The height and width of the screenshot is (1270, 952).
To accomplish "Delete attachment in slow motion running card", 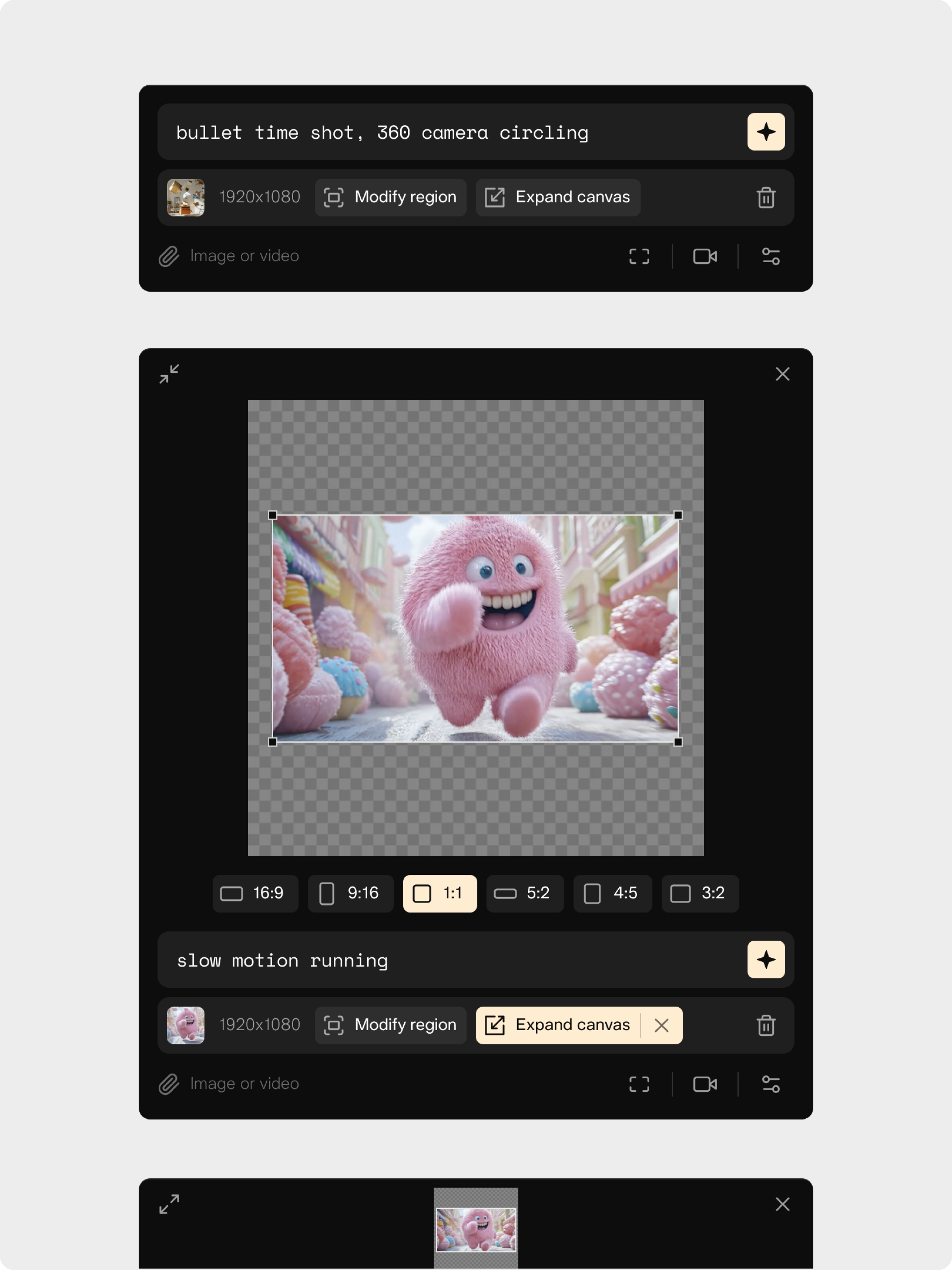I will (765, 1026).
